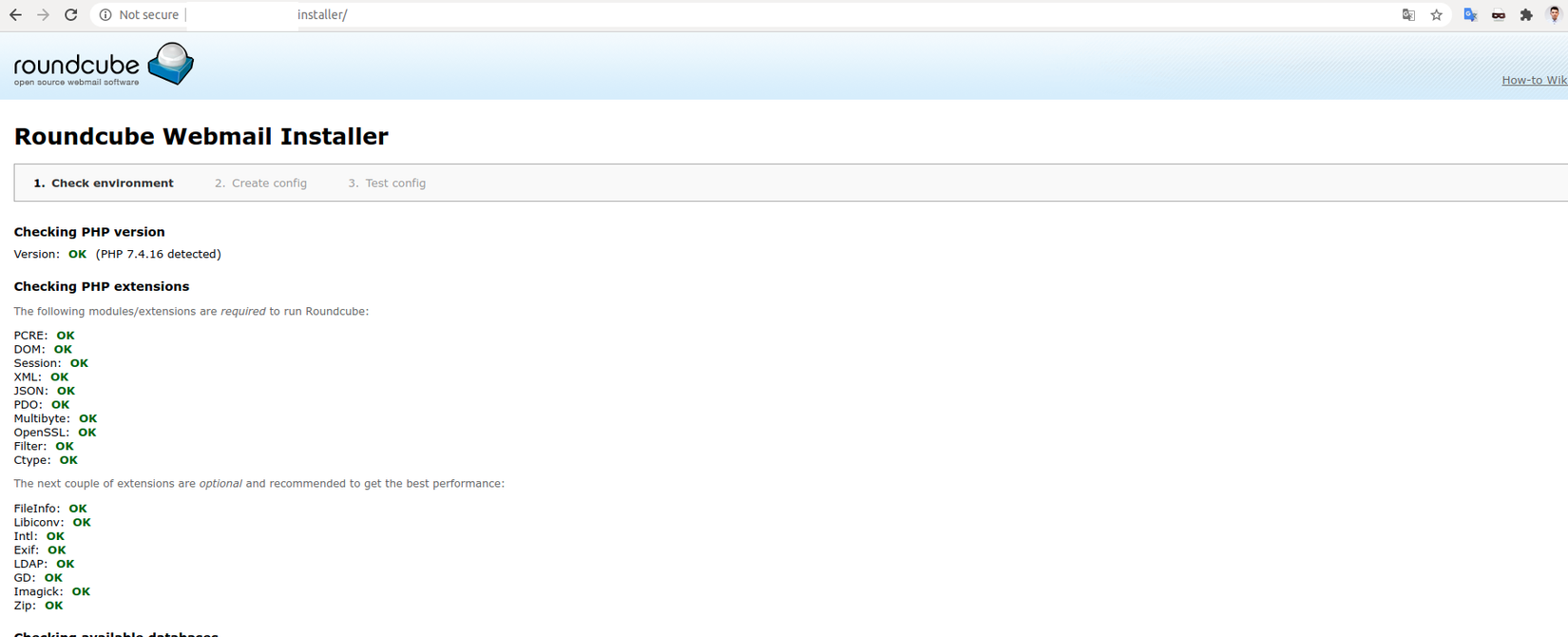Click the PCRE extension status row
The height and width of the screenshot is (637, 1568).
(44, 336)
